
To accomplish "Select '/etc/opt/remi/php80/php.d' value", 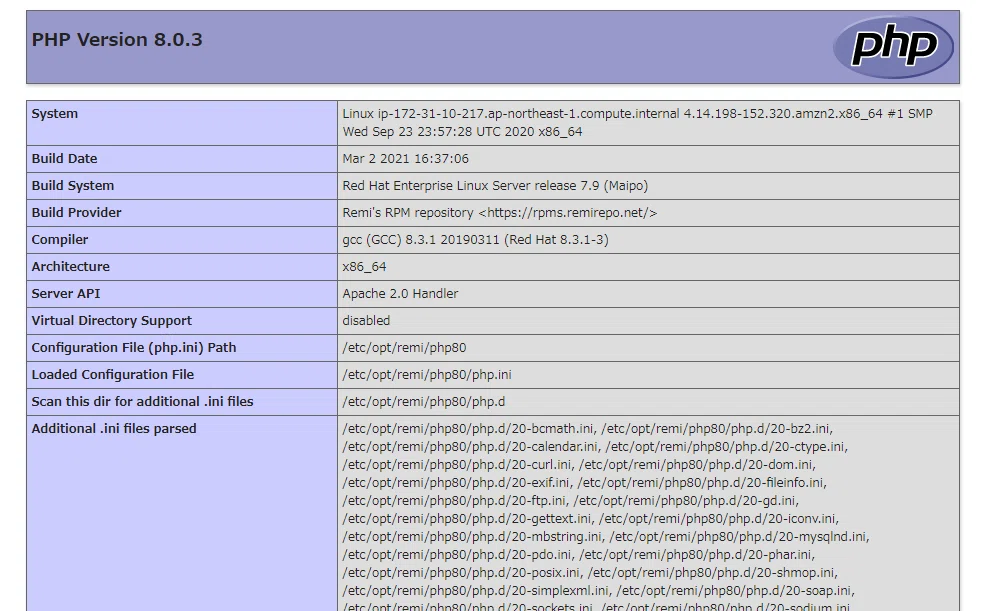I will [x=424, y=402].
